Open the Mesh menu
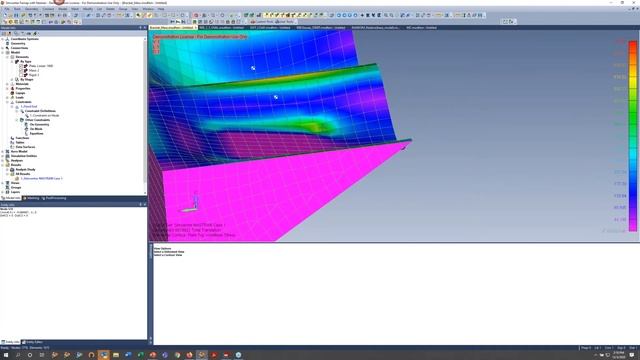This screenshot has height=360, width=640. click(75, 9)
